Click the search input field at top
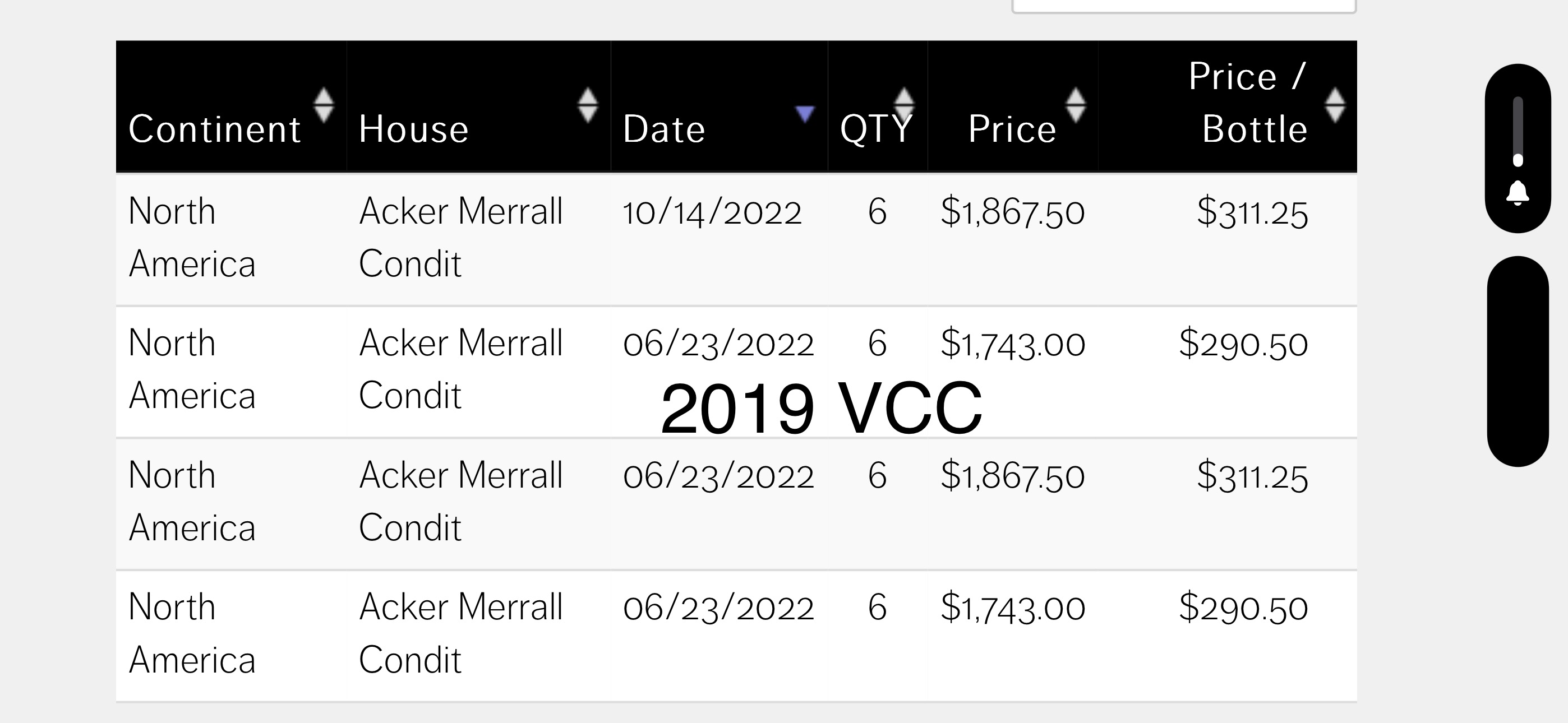This screenshot has width=1568, height=723. point(1184,6)
